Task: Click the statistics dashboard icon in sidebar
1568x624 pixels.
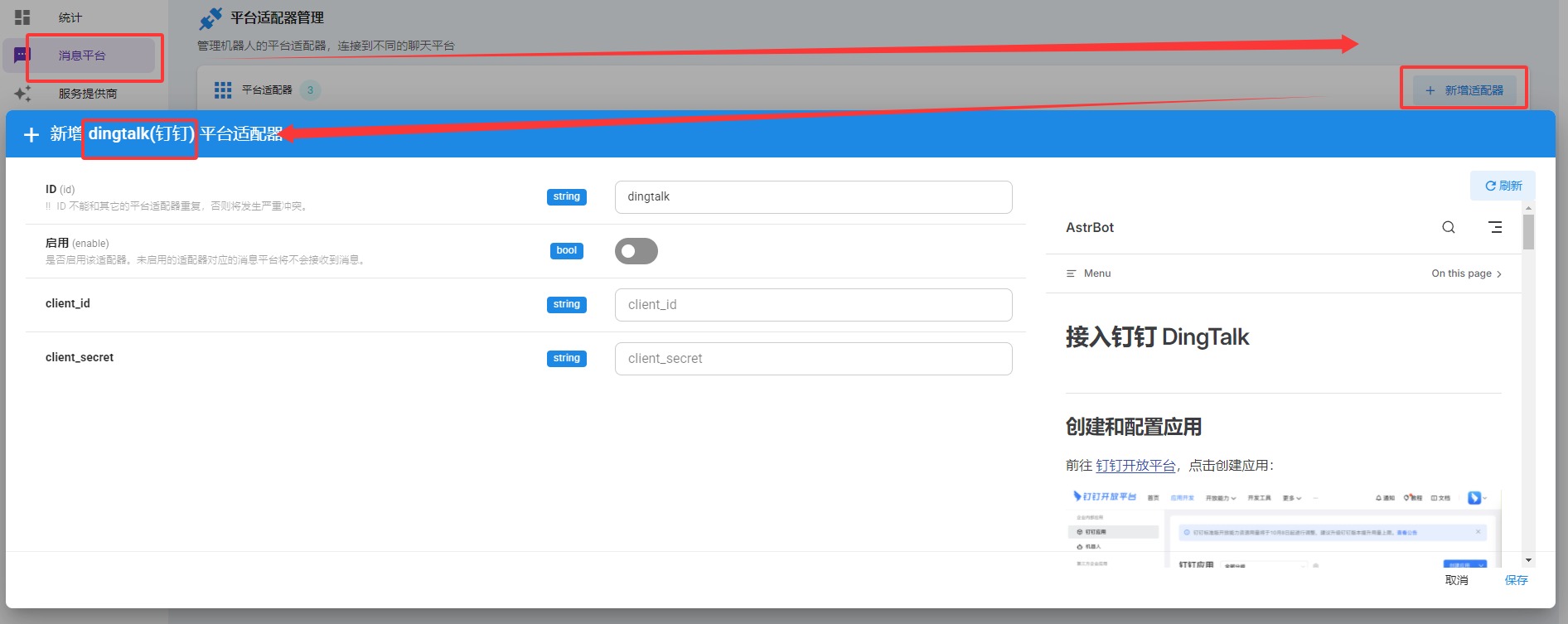Action: (x=22, y=17)
